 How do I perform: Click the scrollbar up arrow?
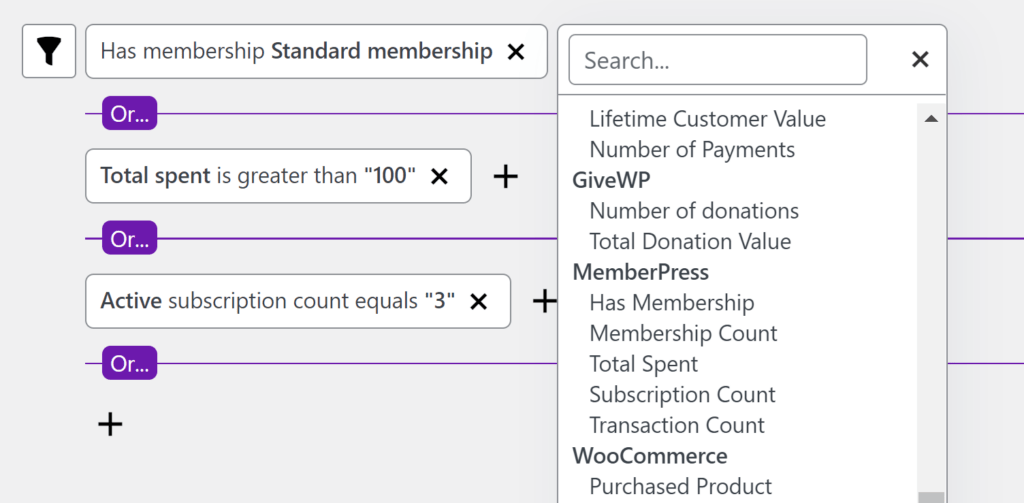coord(931,118)
